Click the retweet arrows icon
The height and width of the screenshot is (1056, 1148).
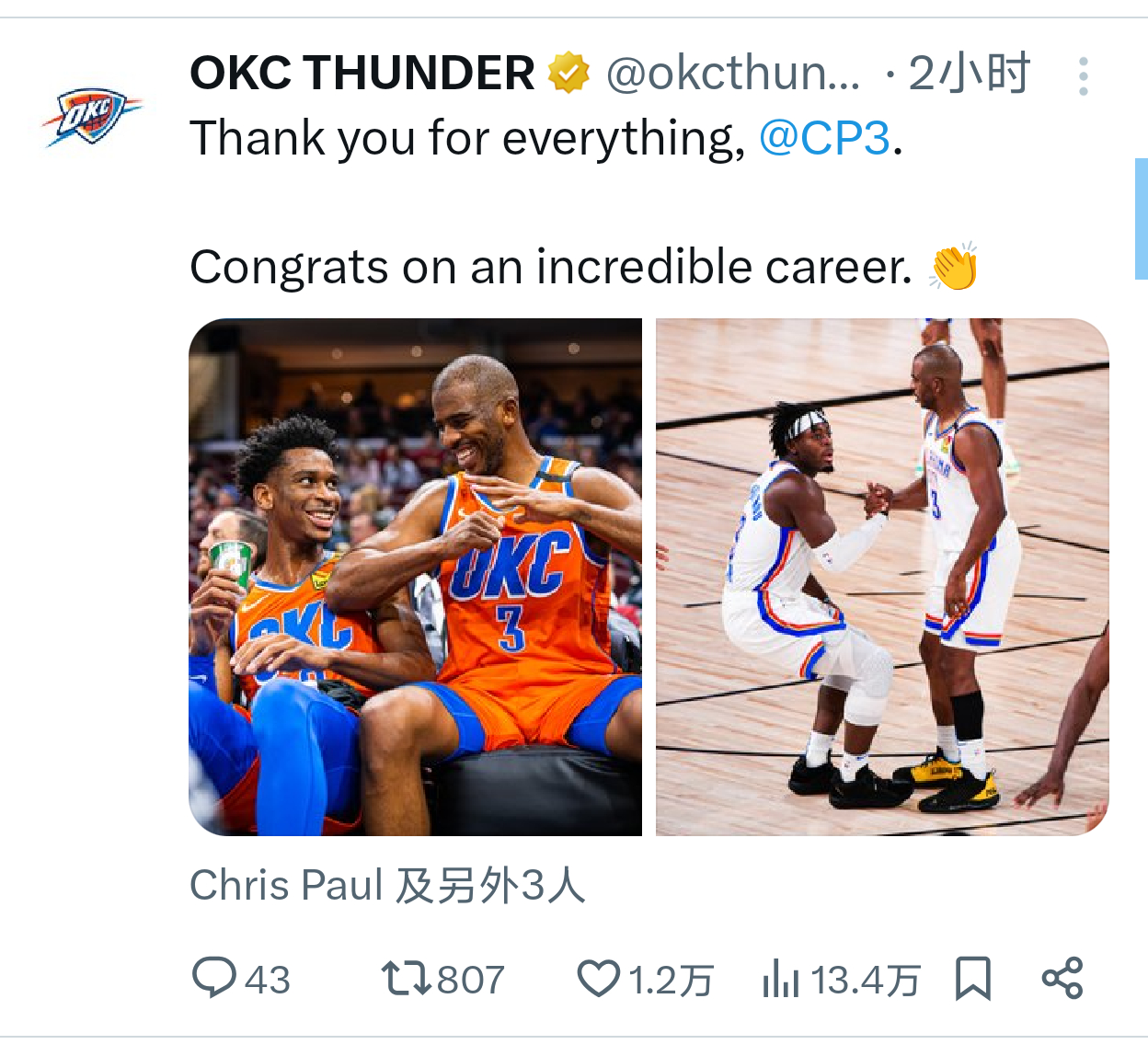(x=405, y=978)
